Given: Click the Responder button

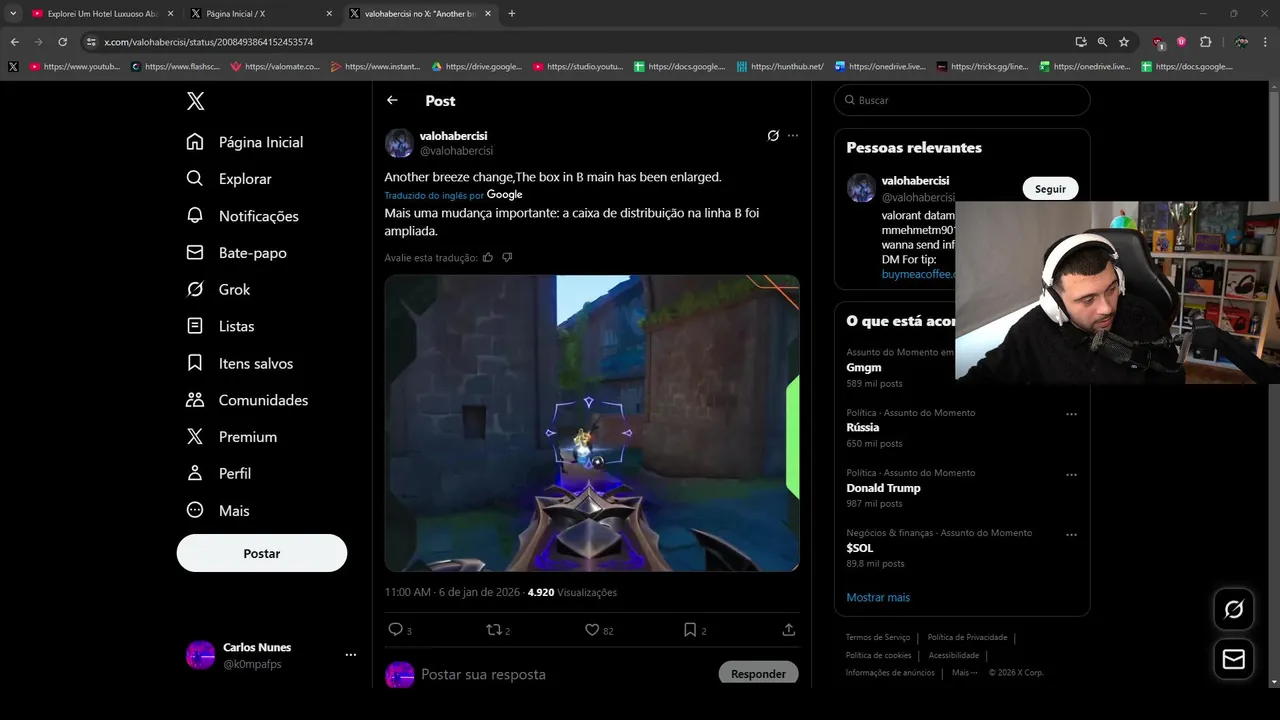Looking at the screenshot, I should point(758,674).
